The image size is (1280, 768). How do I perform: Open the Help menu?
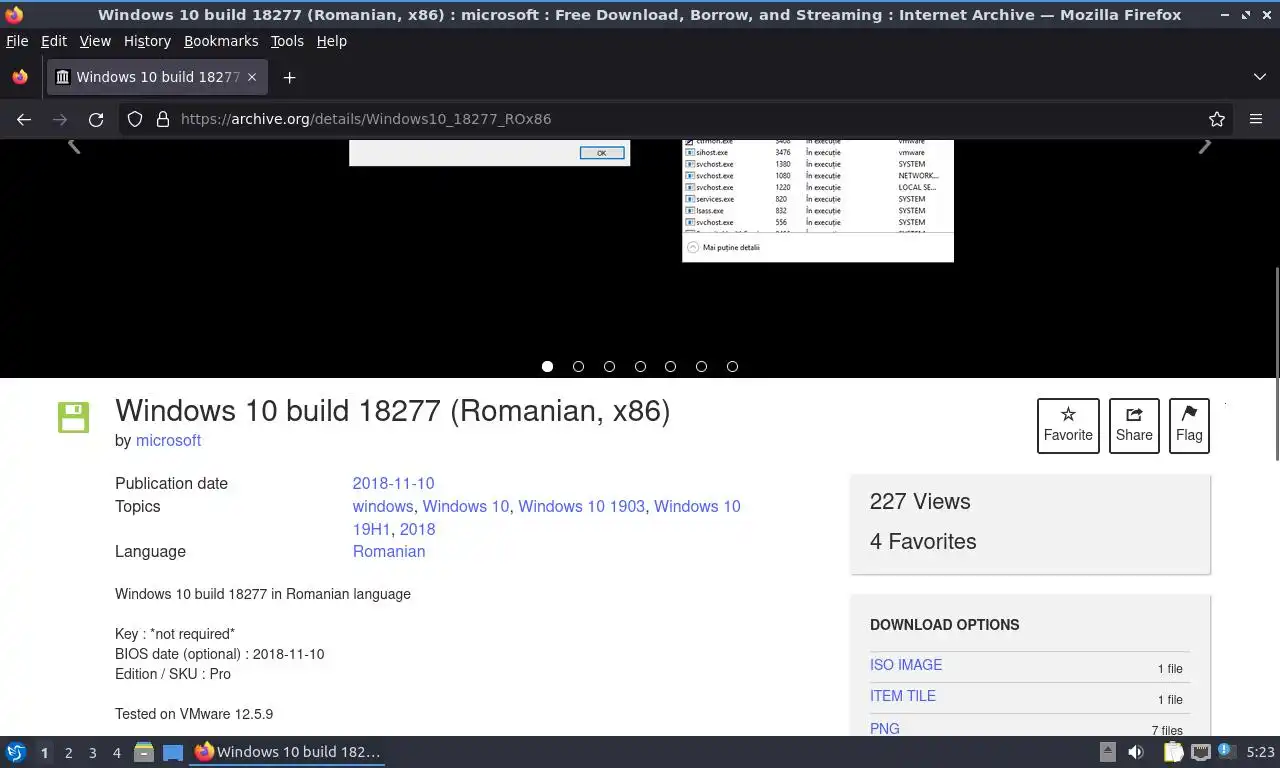click(332, 41)
